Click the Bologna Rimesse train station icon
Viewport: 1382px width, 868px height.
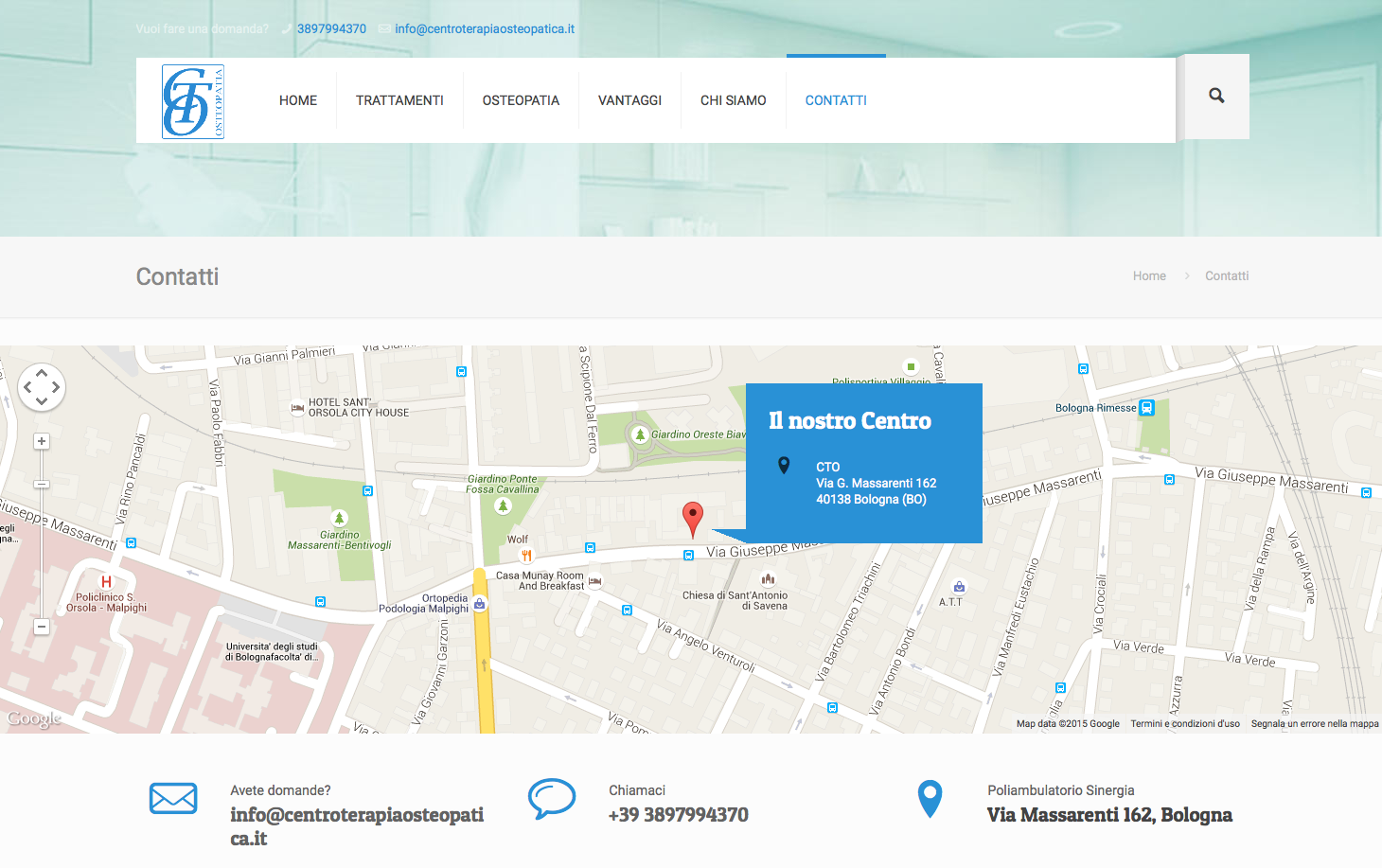[x=1147, y=408]
